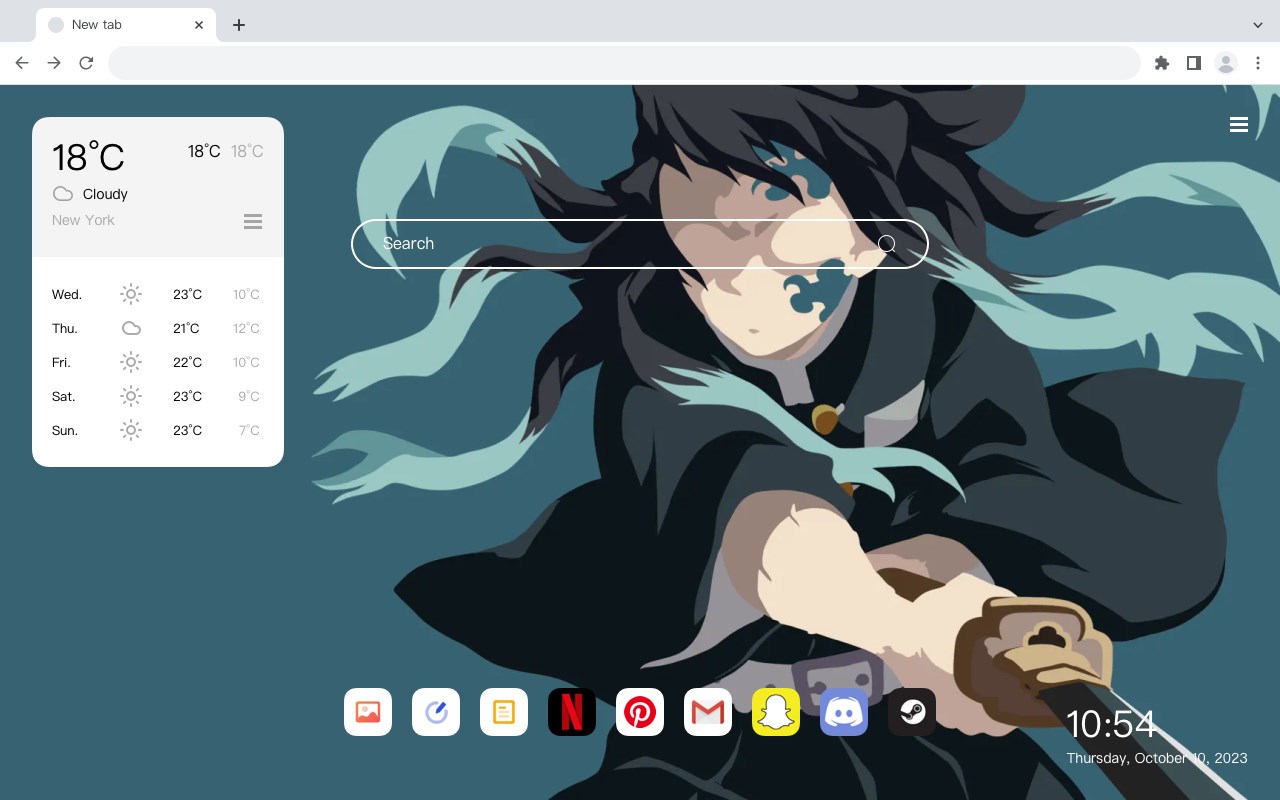Click the sunny icon for Fri.

[x=131, y=362]
